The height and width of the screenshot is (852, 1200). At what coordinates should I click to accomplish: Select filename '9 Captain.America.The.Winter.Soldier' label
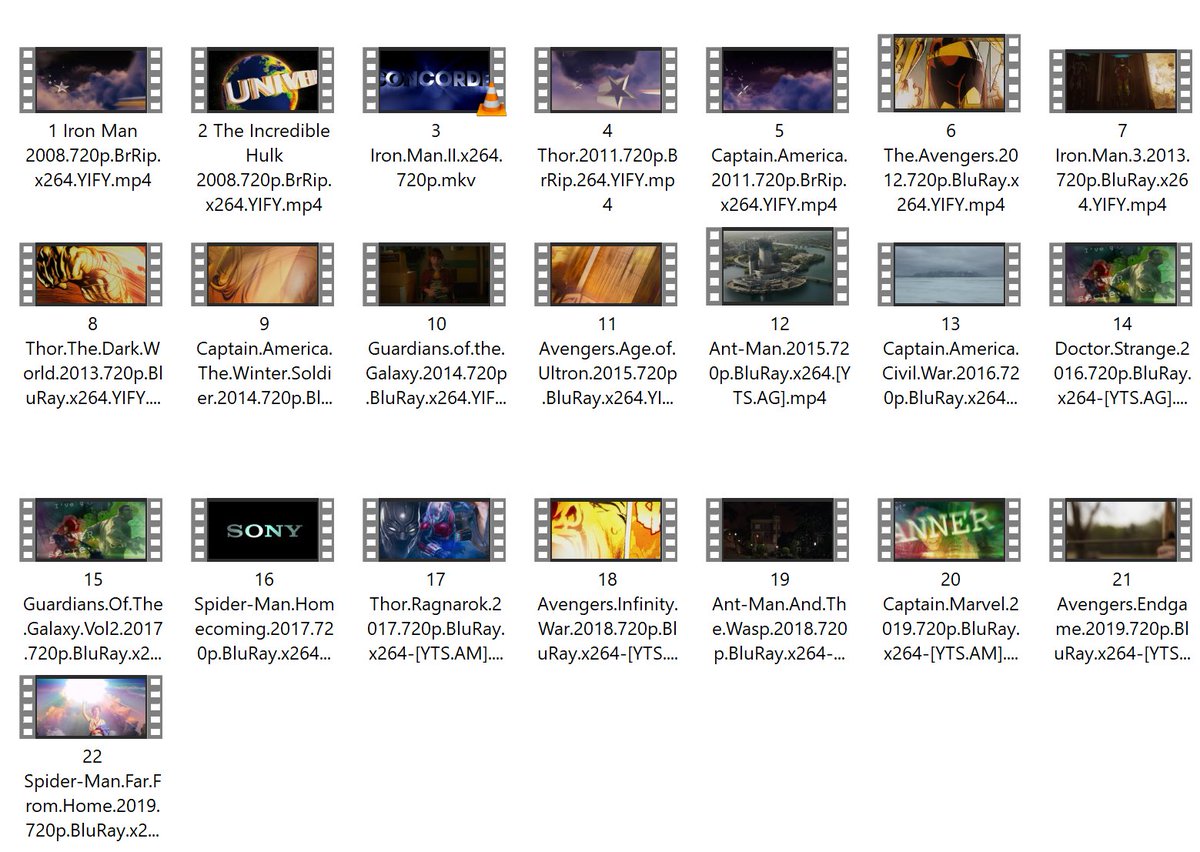(264, 361)
